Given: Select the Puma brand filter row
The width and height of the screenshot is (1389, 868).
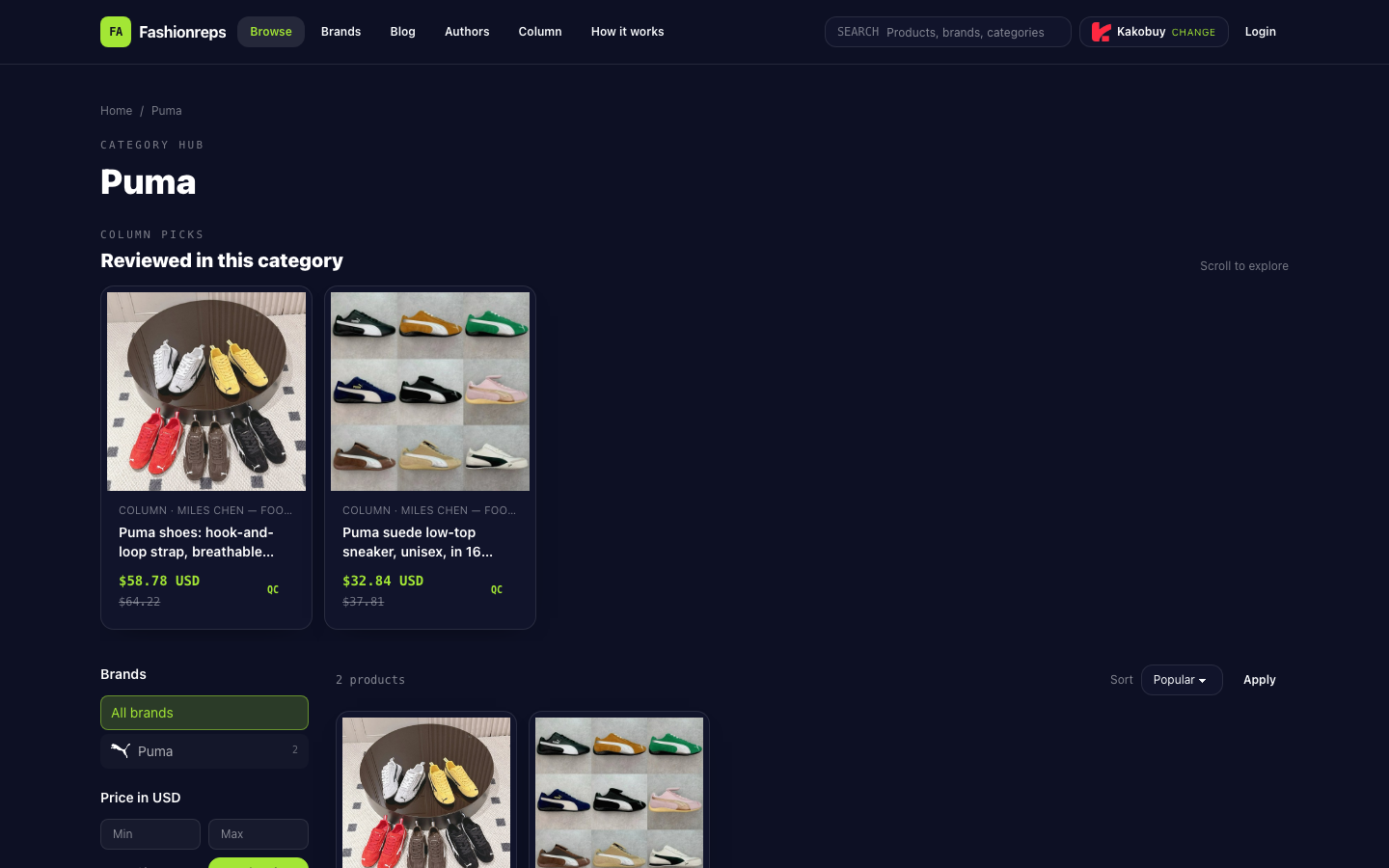Looking at the screenshot, I should tap(204, 751).
